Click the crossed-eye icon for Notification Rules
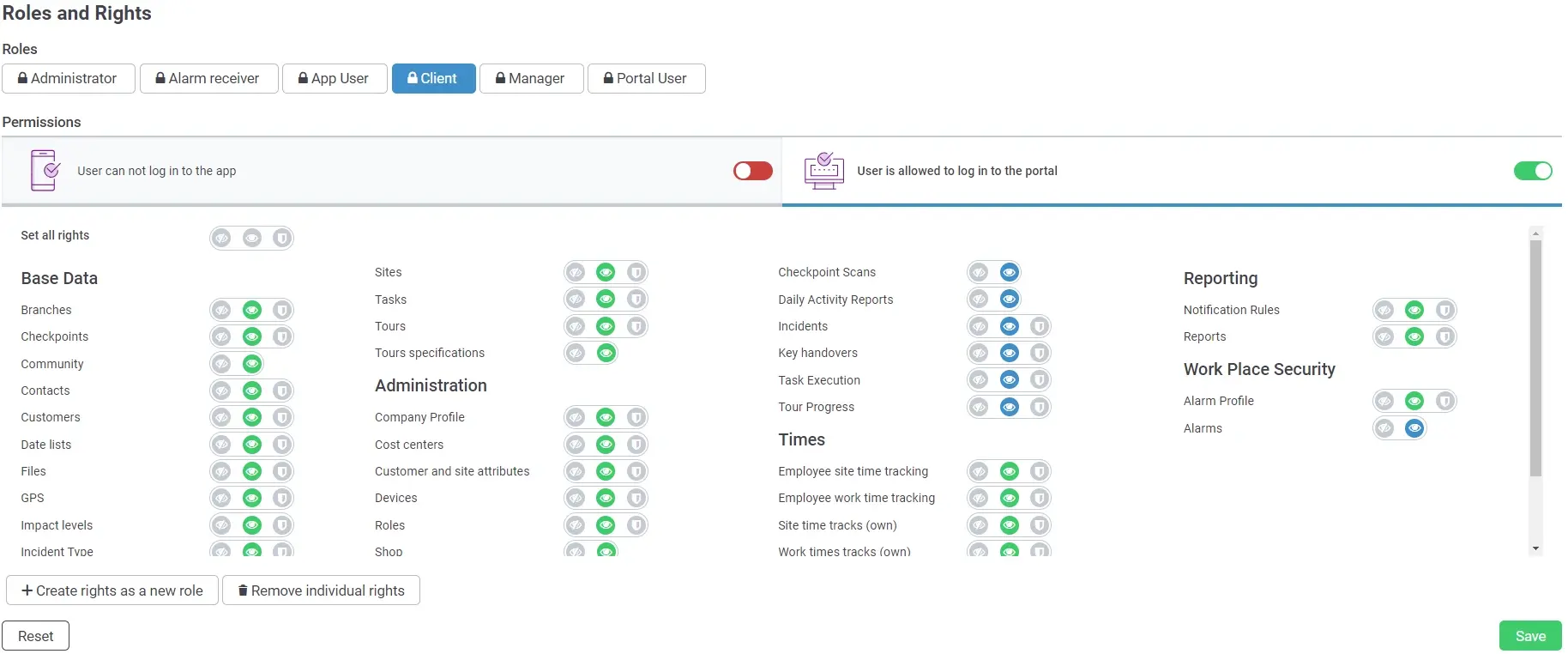Viewport: 1568px width, 654px height. 1384,310
